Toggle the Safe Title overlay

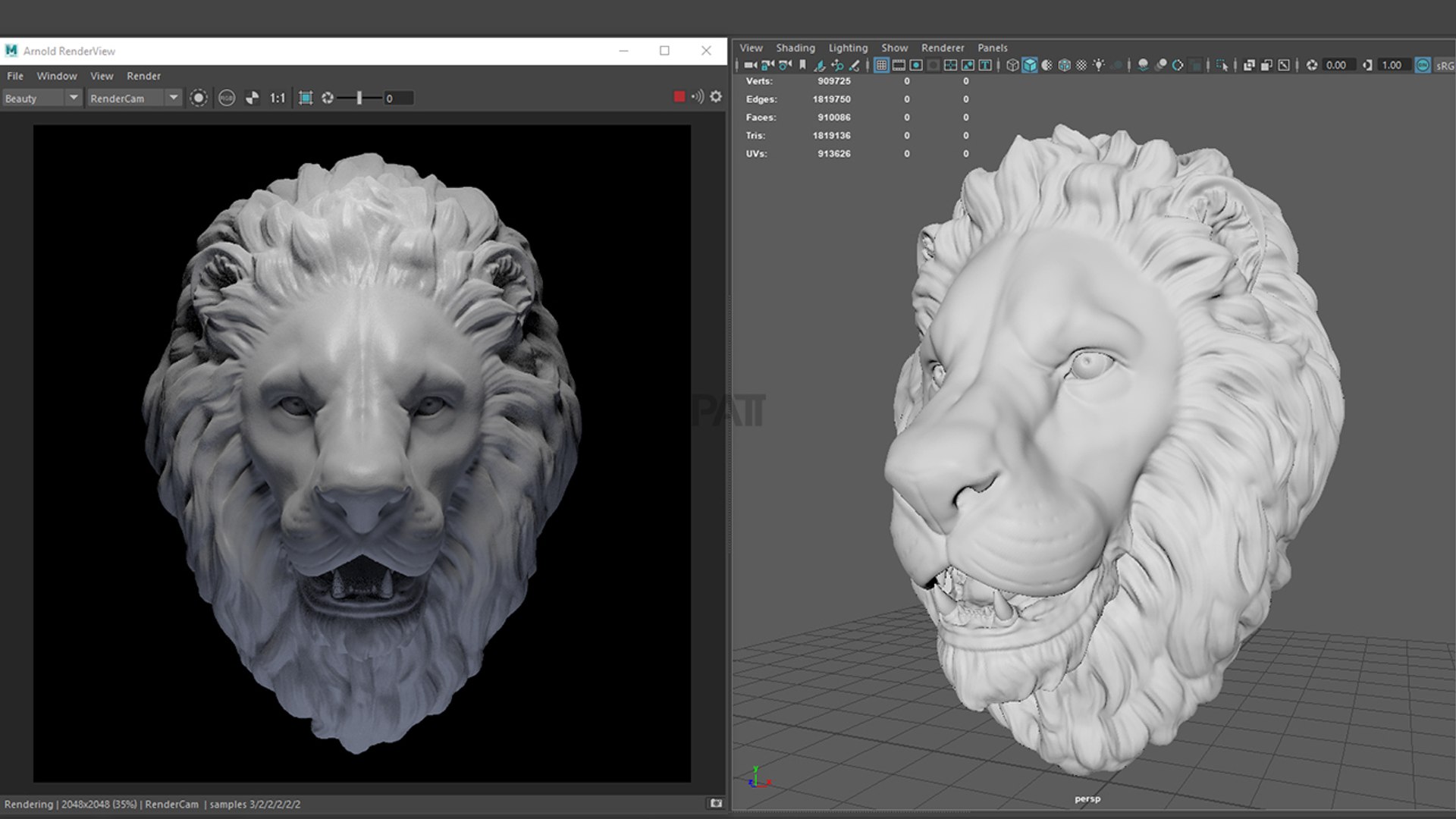(x=985, y=65)
